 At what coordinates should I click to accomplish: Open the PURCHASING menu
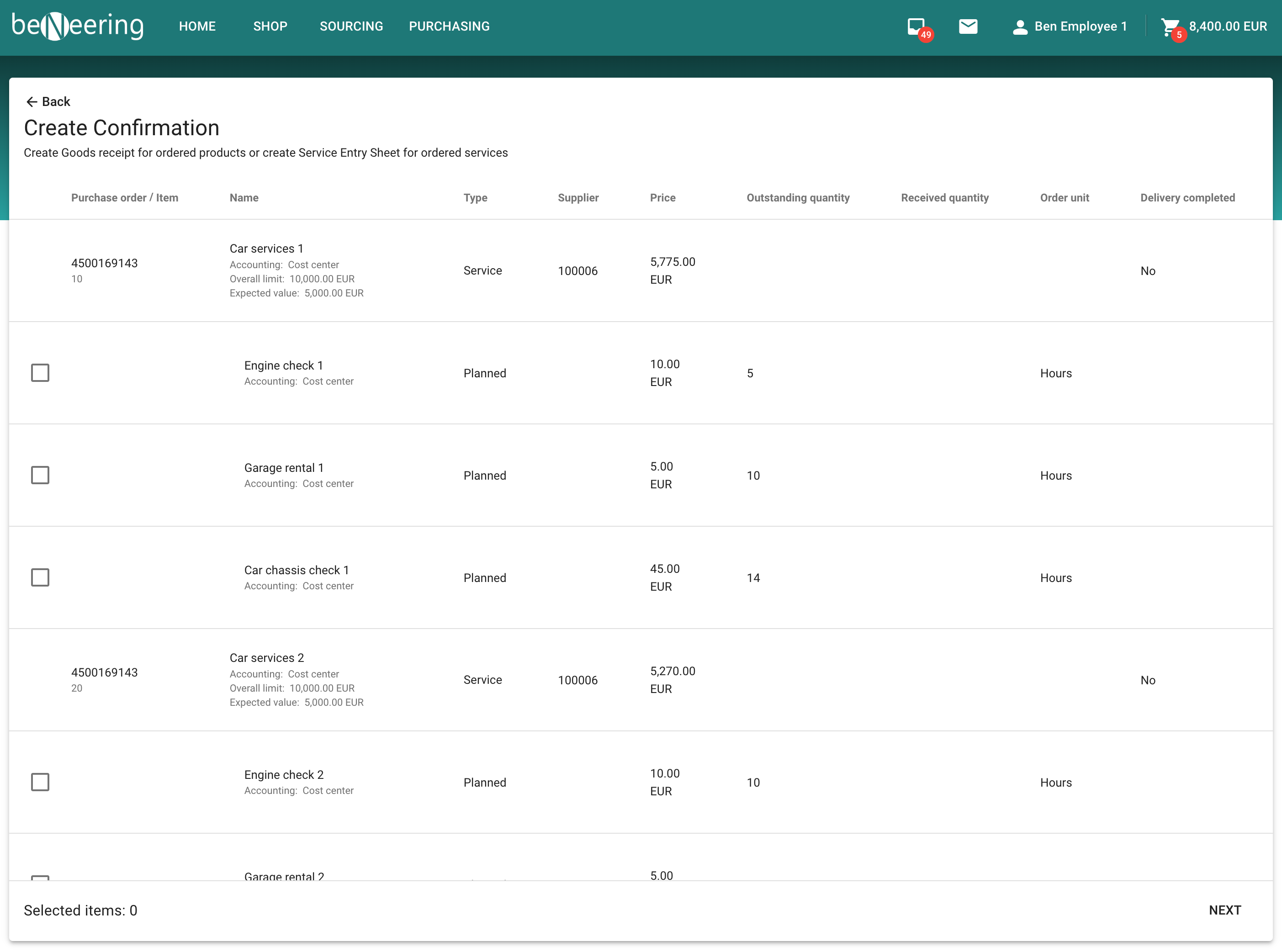[449, 26]
